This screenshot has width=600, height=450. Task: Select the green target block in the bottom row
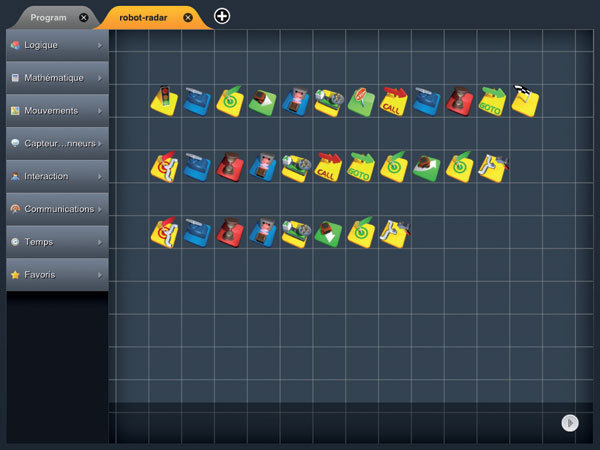[x=361, y=233]
